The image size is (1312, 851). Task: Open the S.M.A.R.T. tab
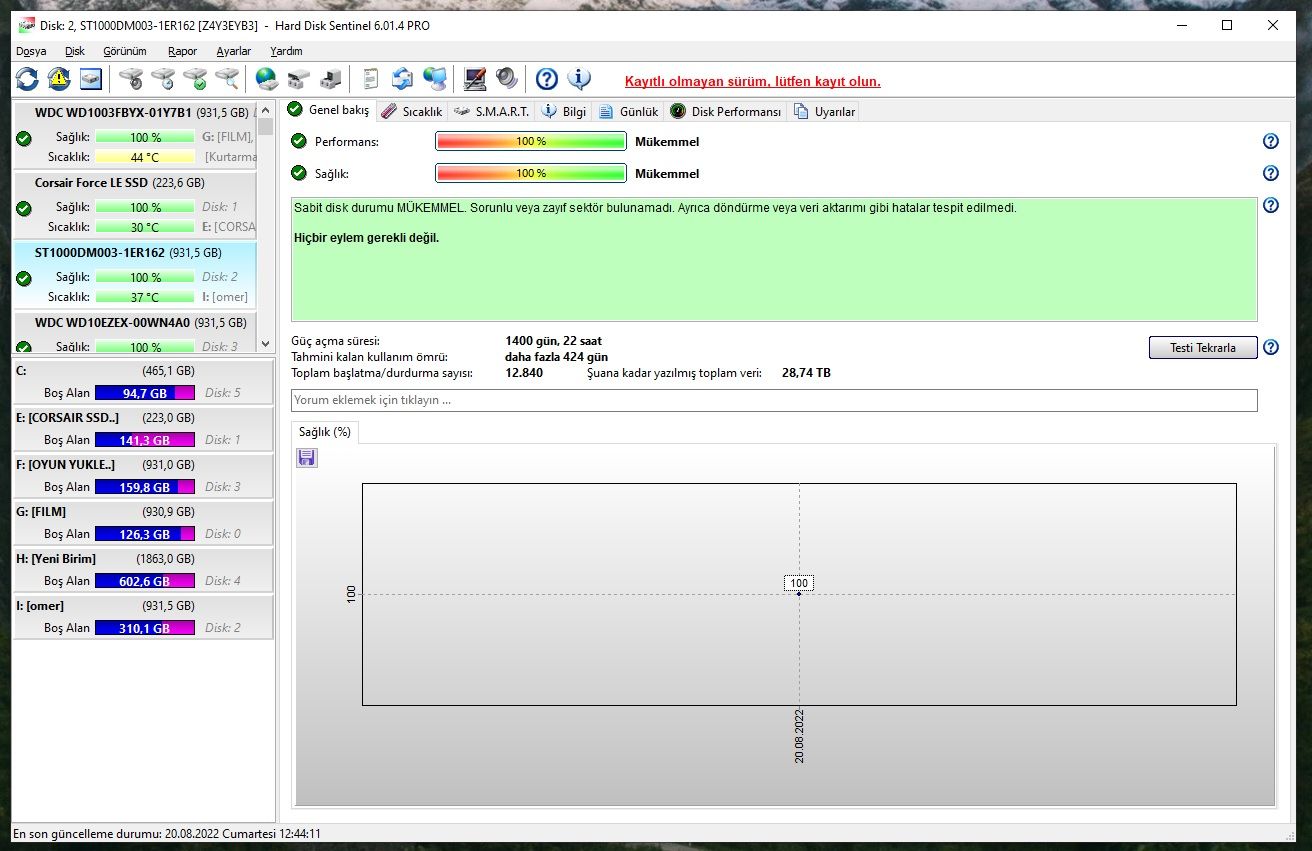pos(491,112)
